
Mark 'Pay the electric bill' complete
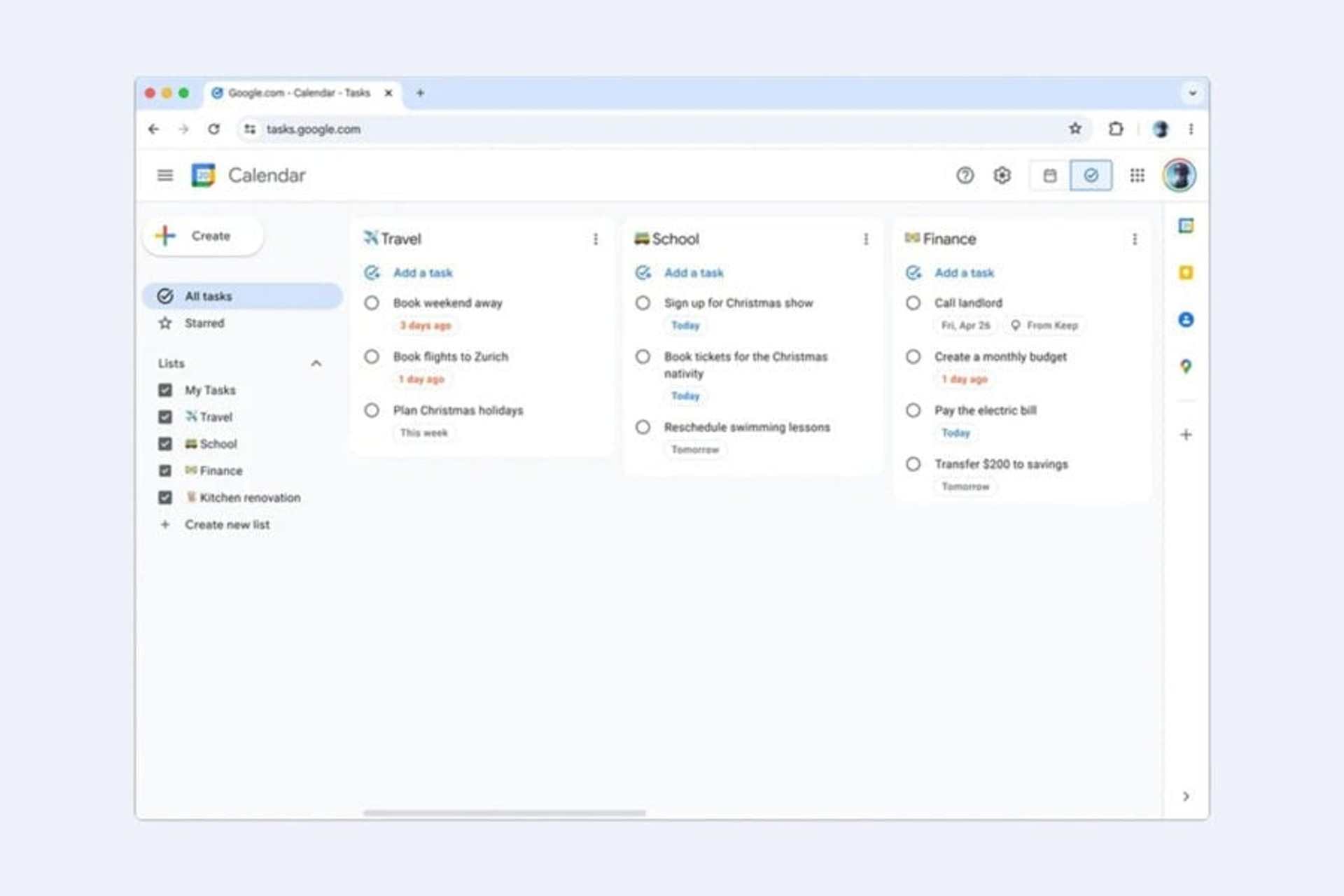[x=913, y=410]
